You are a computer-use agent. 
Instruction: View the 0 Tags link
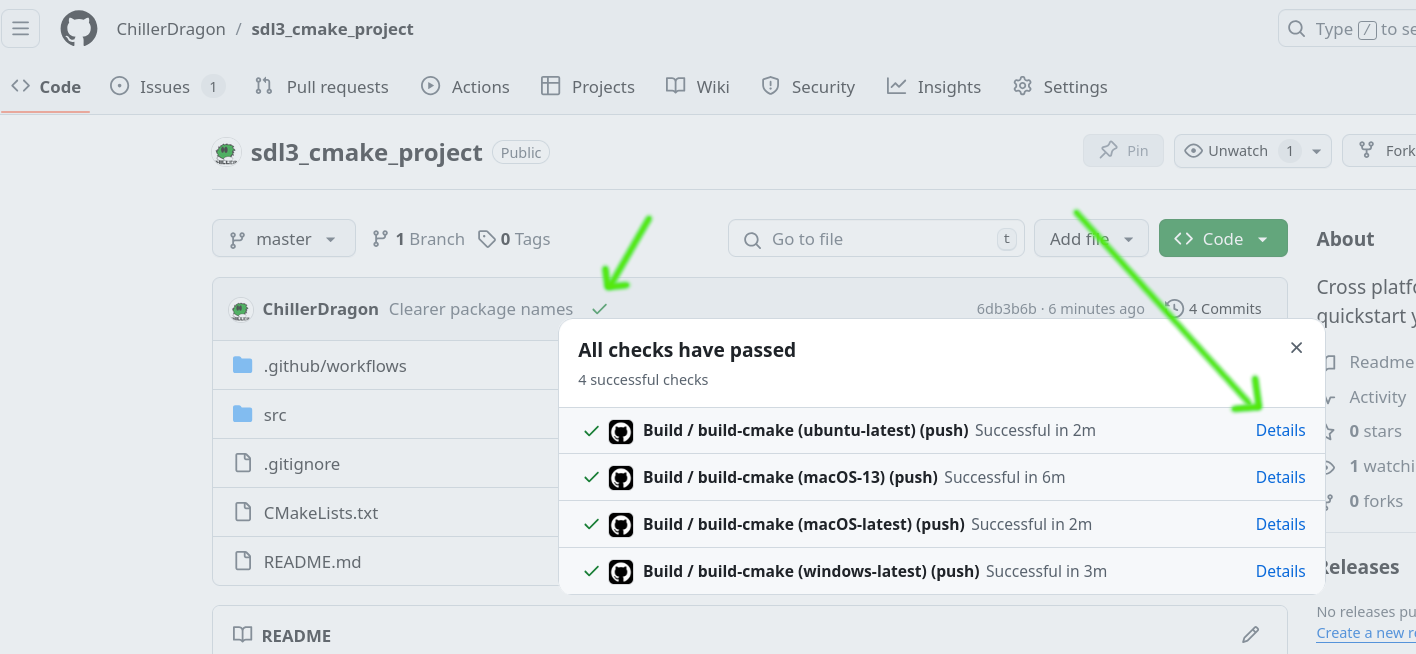(514, 239)
